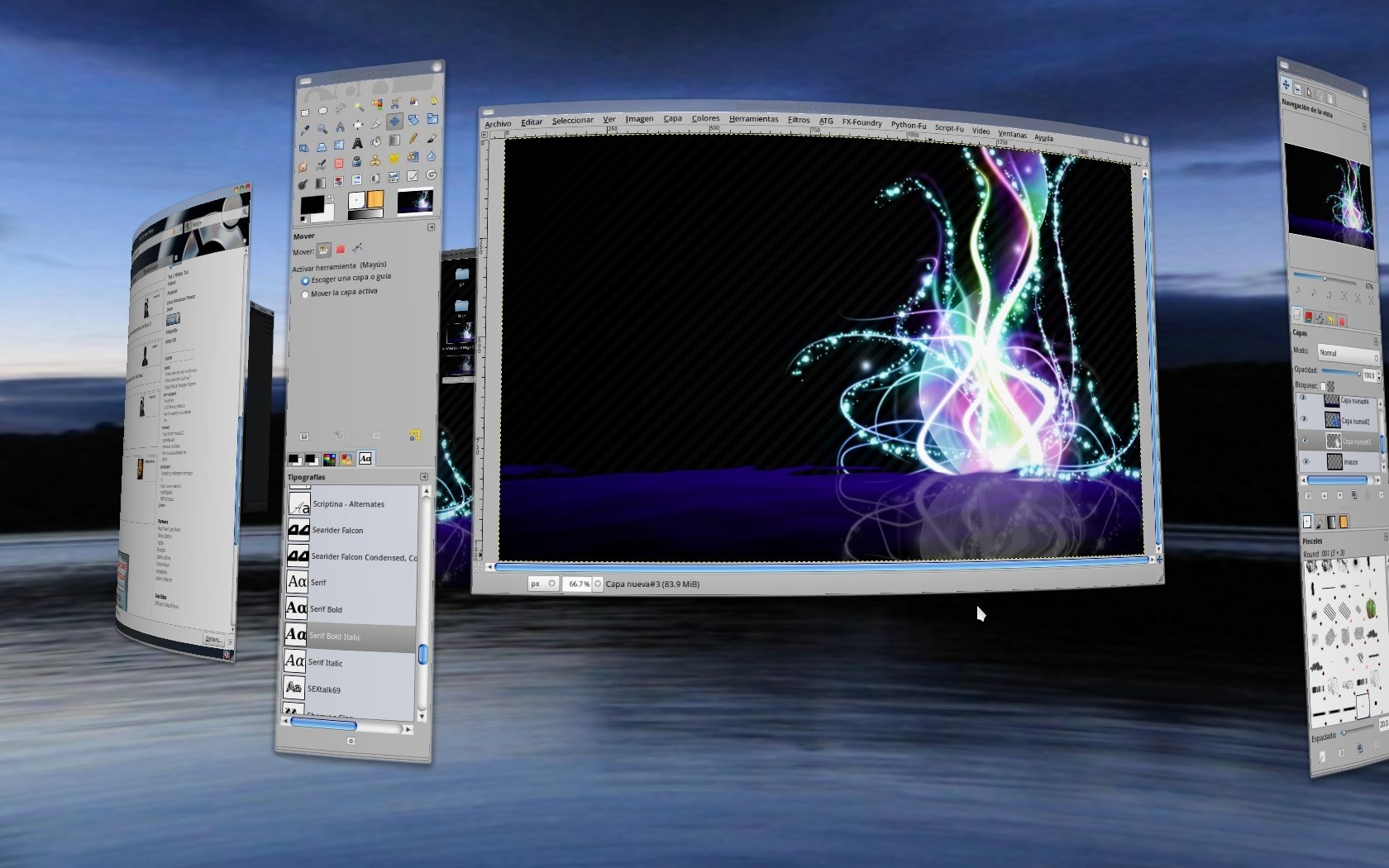1389x868 pixels.
Task: Select the Blend gradient tool
Action: tap(394, 140)
